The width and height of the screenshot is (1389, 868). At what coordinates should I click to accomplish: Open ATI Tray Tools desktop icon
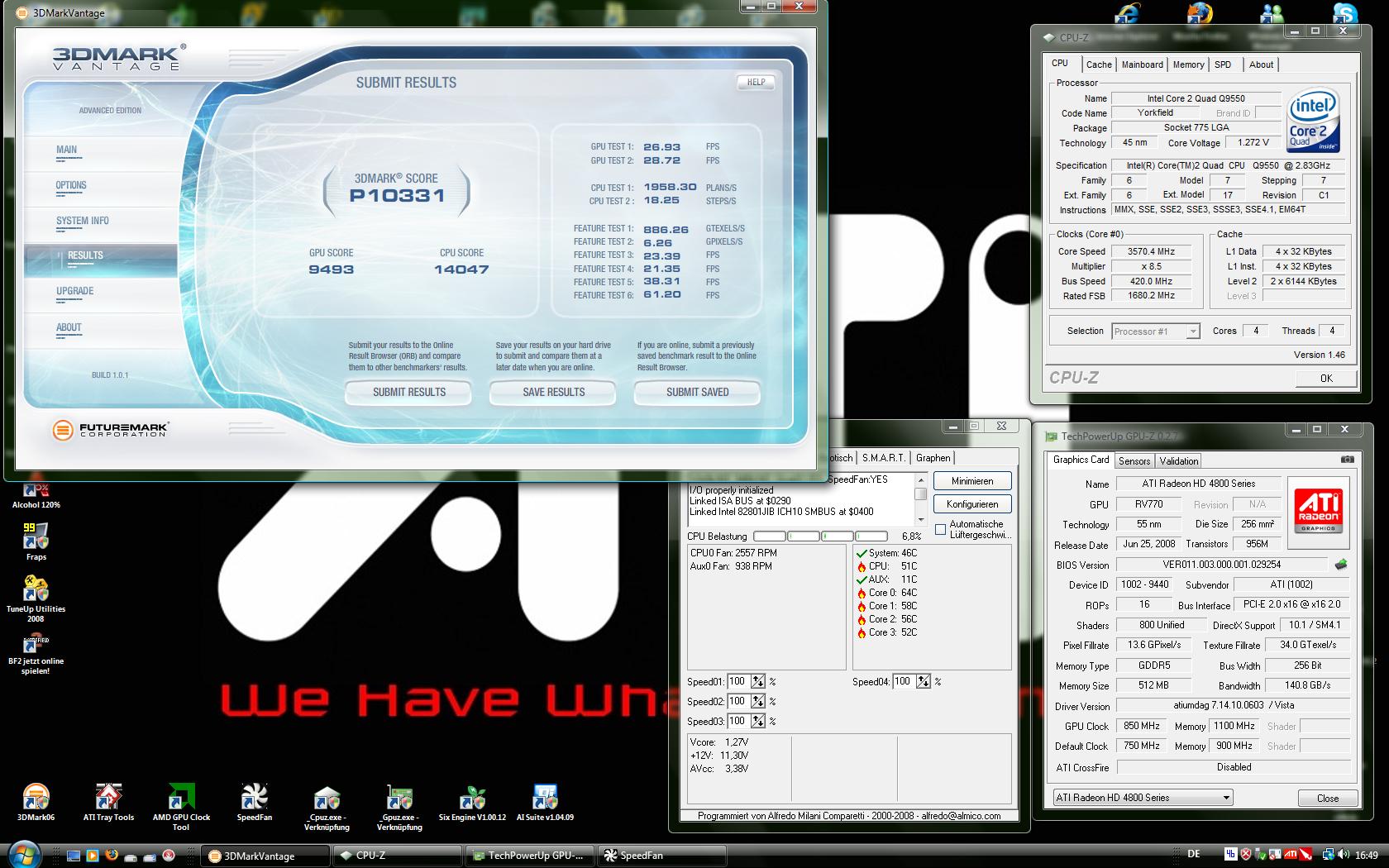[x=108, y=803]
